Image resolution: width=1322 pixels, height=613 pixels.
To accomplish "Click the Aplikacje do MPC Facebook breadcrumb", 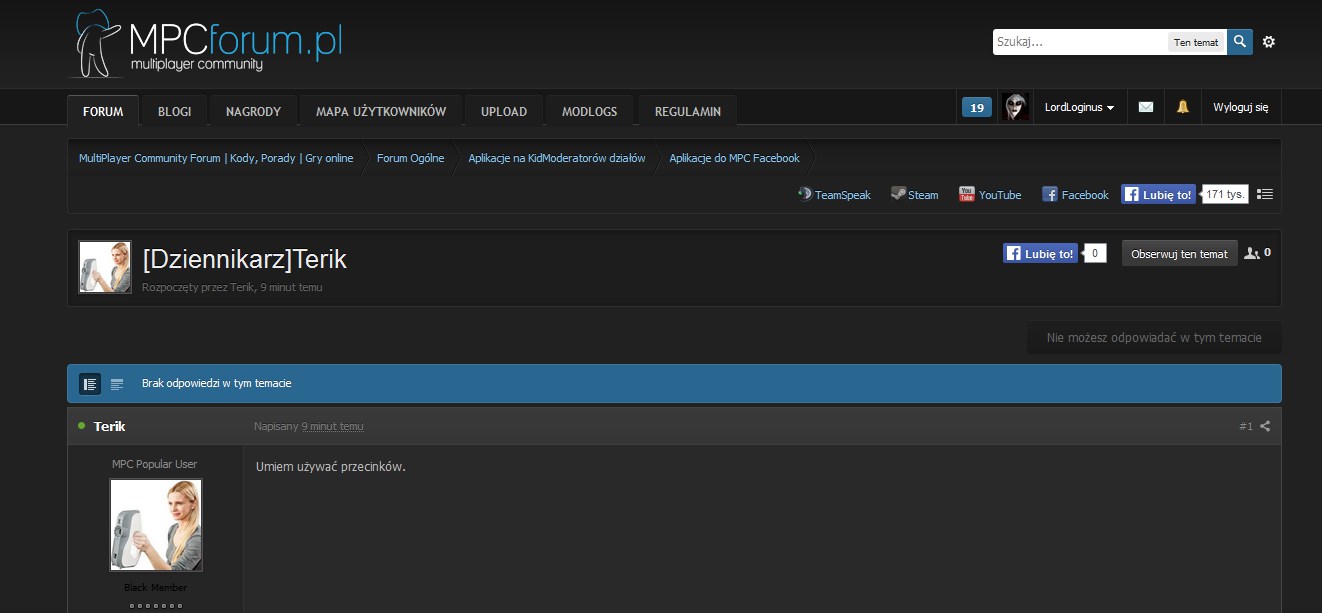I will [734, 158].
